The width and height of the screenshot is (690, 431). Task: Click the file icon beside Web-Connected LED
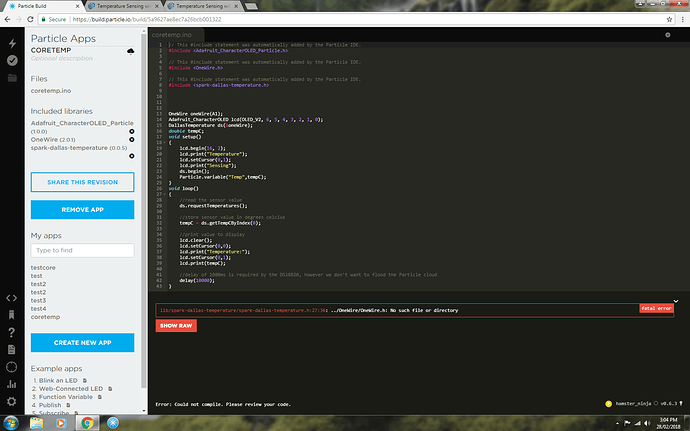(x=110, y=389)
